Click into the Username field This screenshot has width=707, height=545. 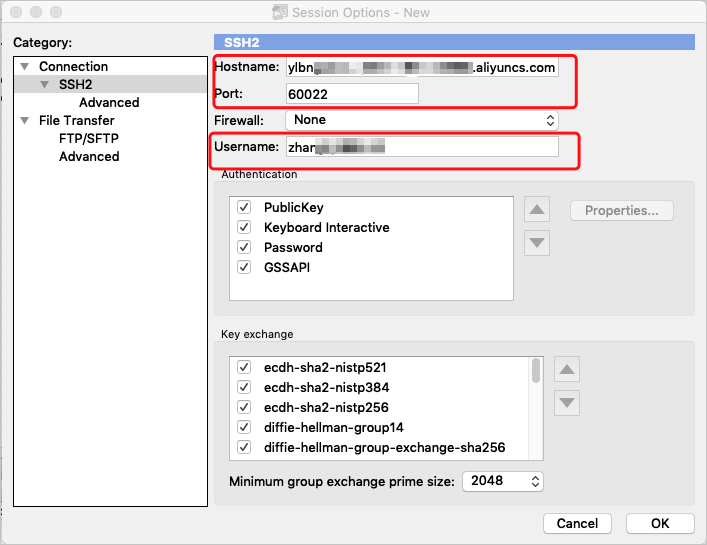pyautogui.click(x=422, y=147)
